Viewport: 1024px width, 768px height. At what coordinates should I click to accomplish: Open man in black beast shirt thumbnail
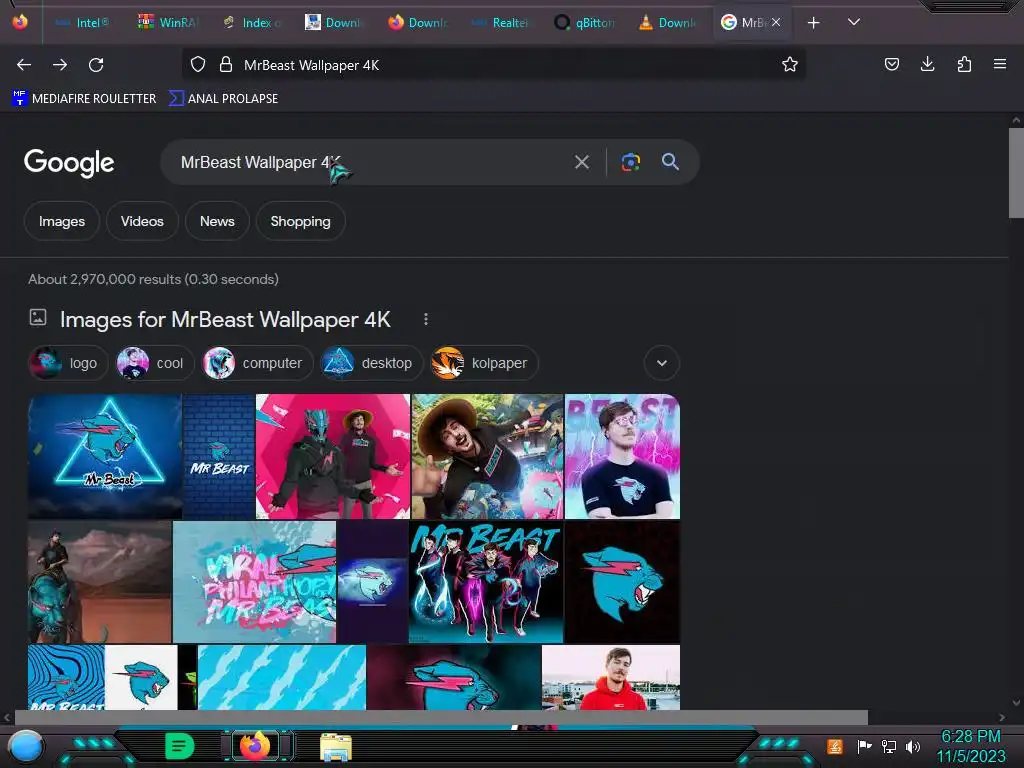[x=622, y=456]
